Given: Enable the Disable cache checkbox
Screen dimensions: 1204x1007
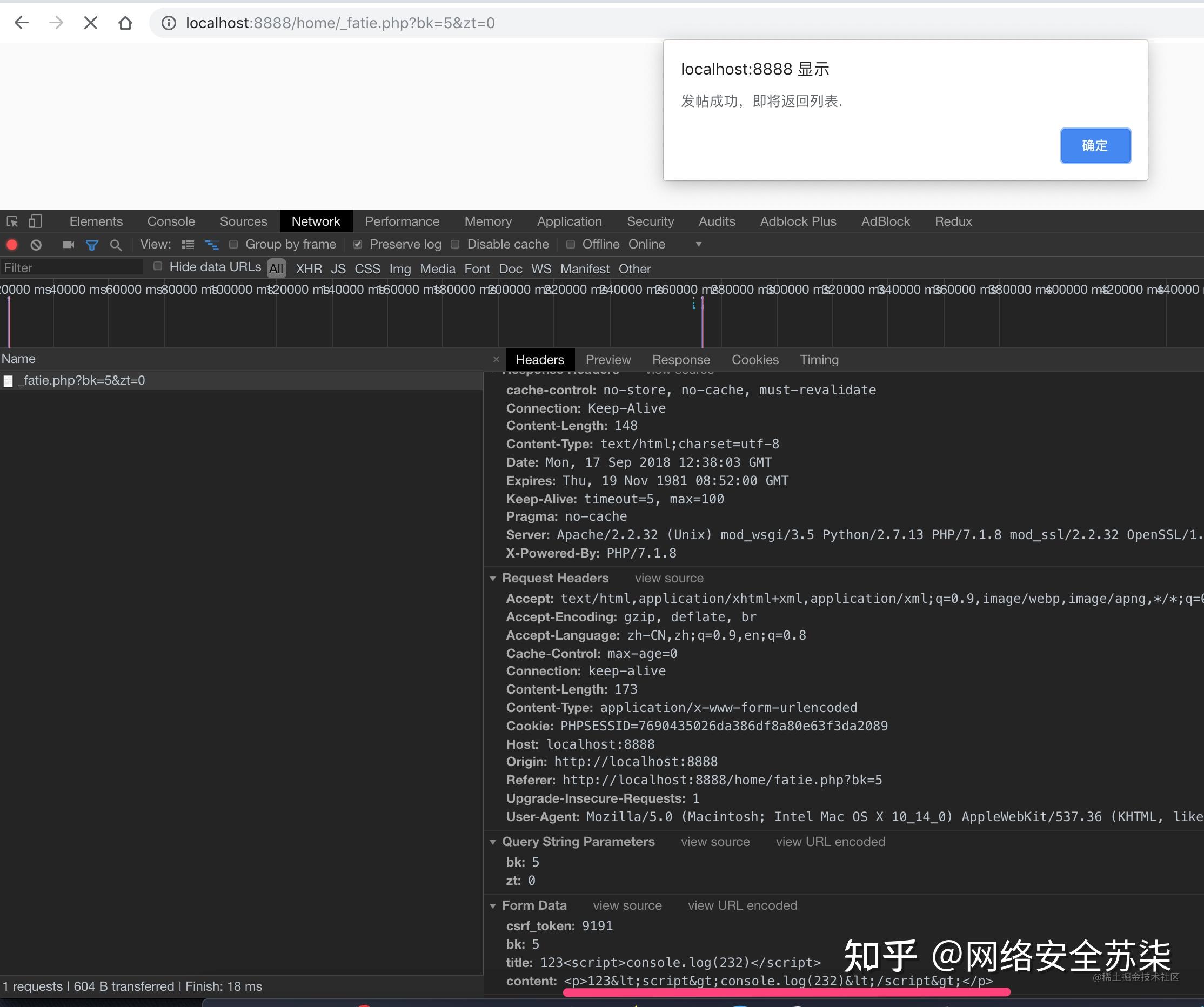Looking at the screenshot, I should [455, 245].
